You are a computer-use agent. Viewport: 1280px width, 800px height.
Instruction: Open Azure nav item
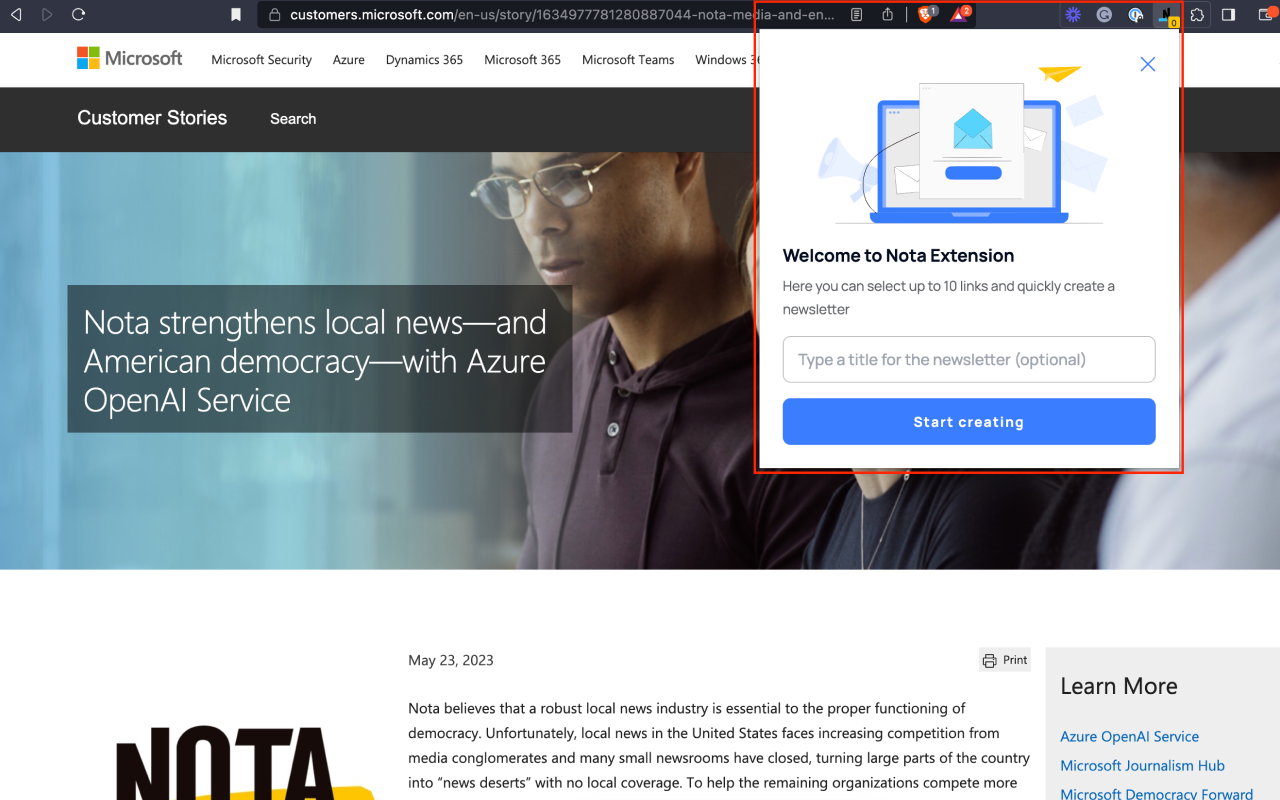349,60
